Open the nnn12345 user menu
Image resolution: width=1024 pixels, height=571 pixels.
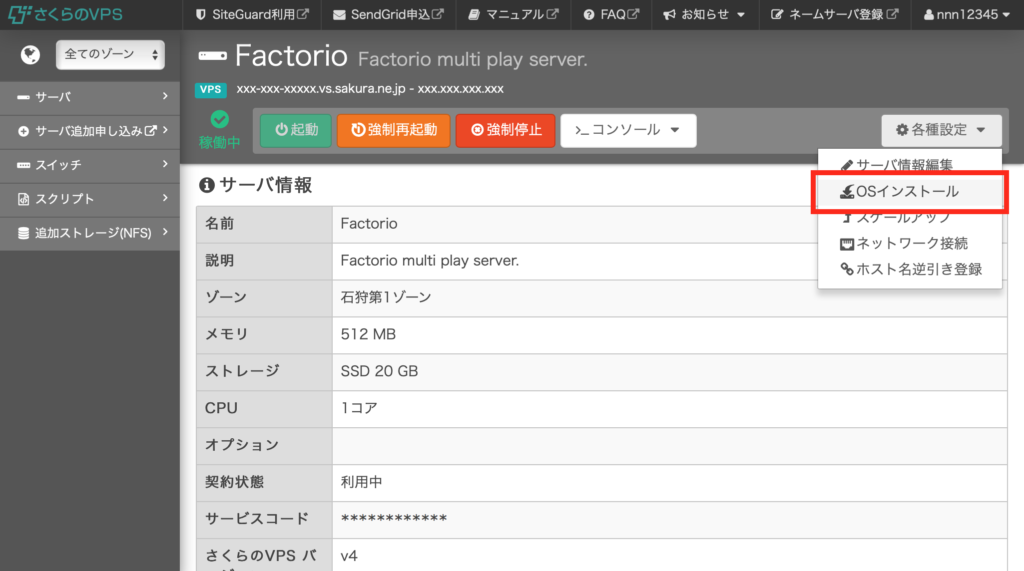point(967,14)
